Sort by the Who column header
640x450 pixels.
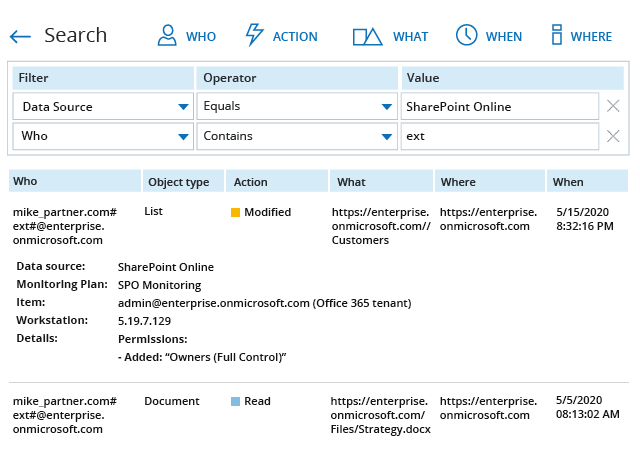(75, 181)
